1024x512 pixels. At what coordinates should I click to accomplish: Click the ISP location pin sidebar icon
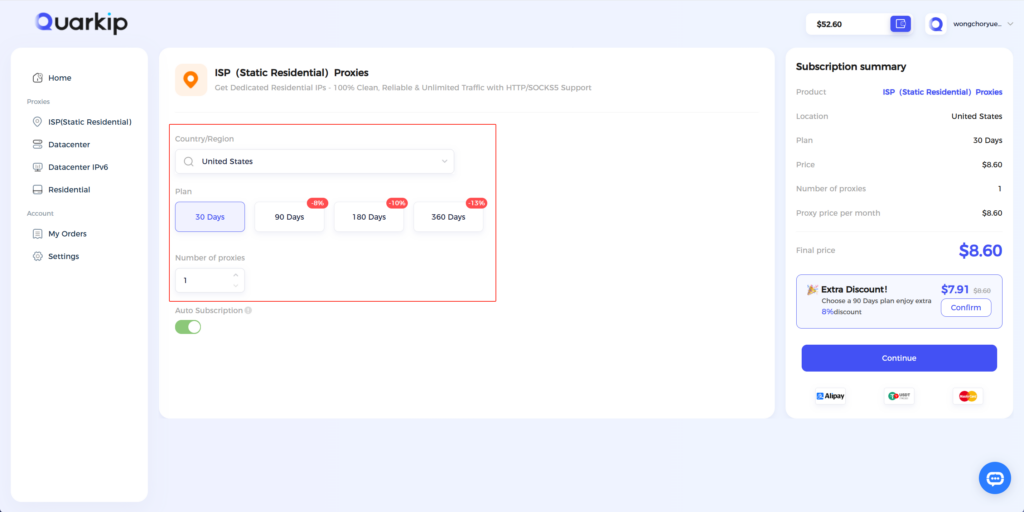coord(37,122)
